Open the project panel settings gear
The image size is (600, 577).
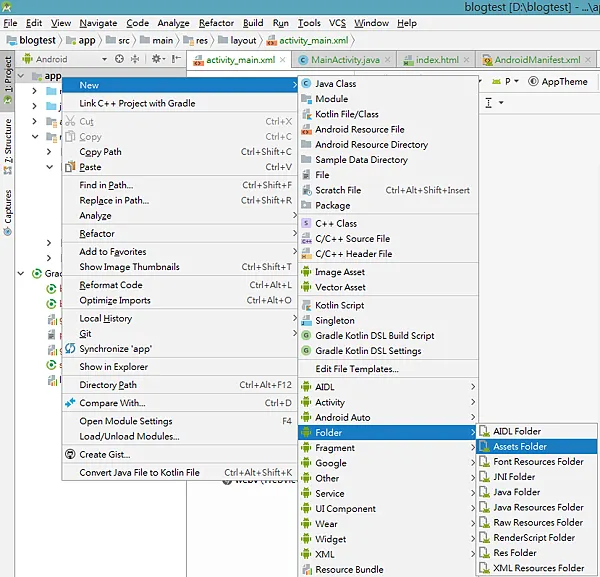tap(156, 59)
